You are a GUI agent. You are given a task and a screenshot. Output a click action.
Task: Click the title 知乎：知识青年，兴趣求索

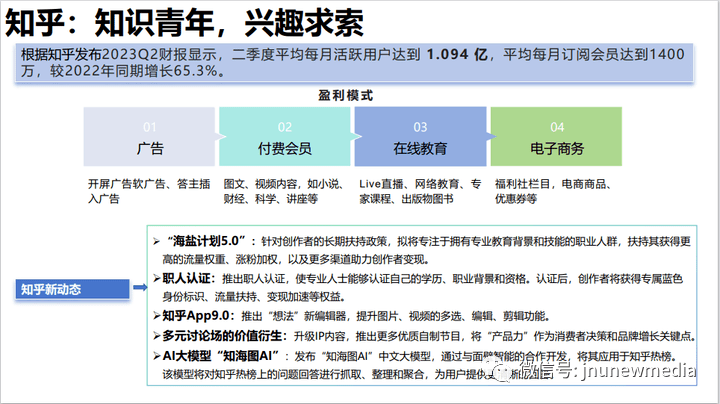point(184,22)
